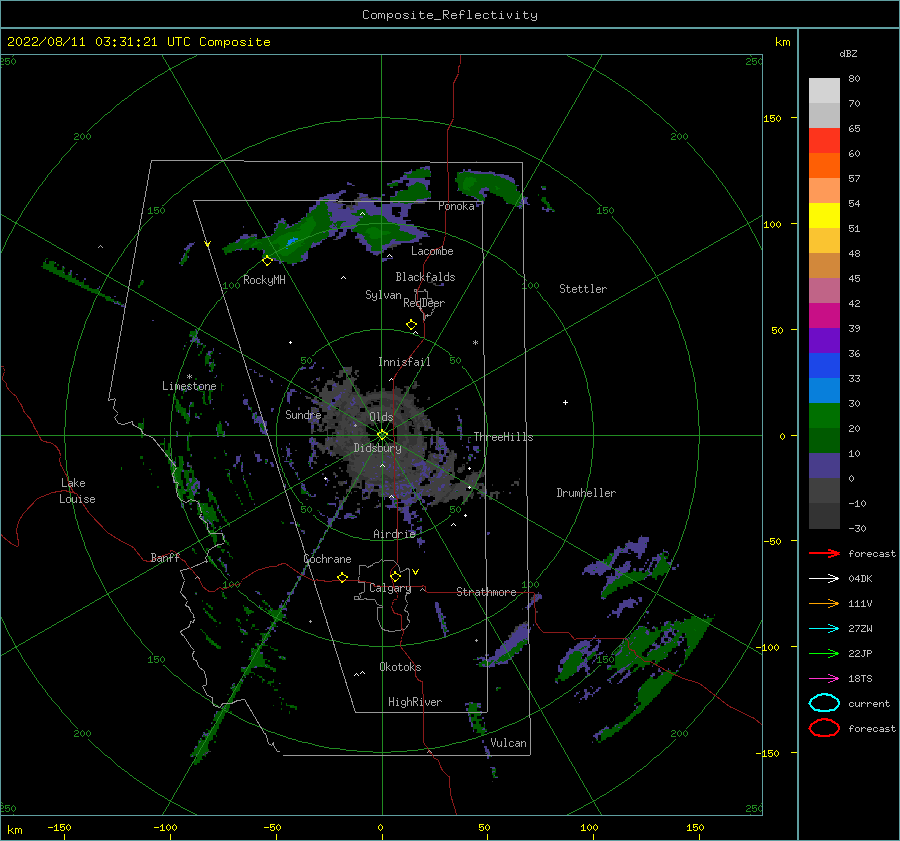Click the yellow diamond above Calgary
This screenshot has height=841, width=900.
click(395, 576)
